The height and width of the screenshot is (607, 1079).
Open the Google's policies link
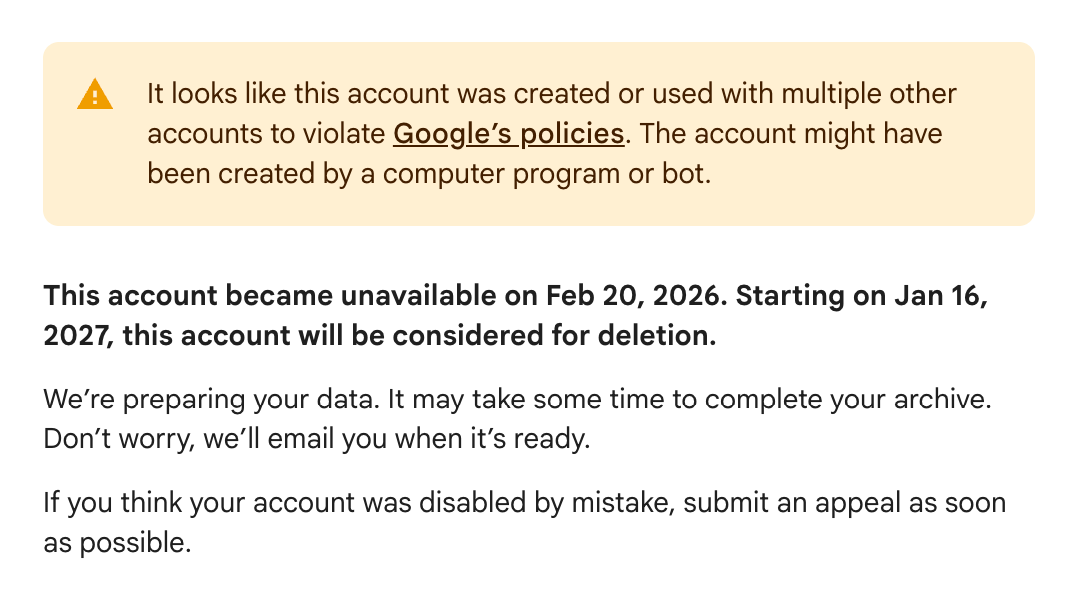click(508, 133)
